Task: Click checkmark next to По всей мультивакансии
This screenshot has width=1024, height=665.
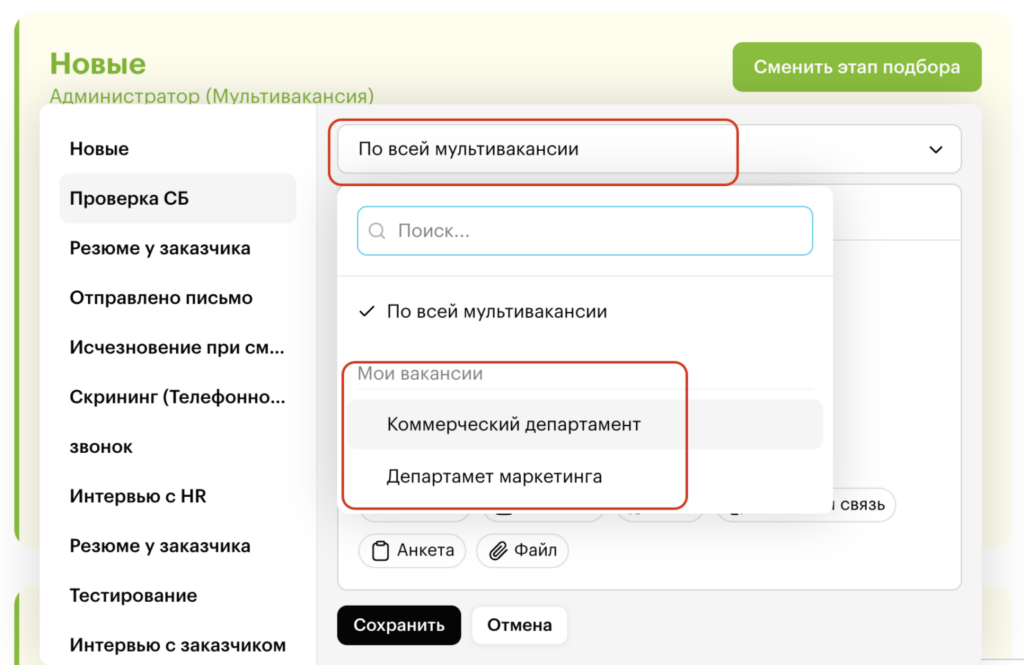Action: pyautogui.click(x=367, y=312)
